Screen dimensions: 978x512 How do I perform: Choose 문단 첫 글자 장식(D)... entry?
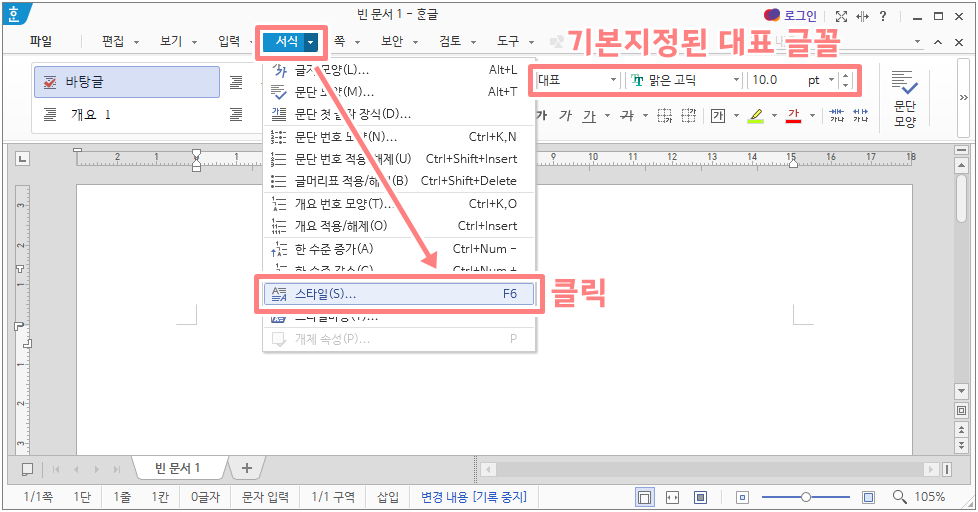point(399,114)
